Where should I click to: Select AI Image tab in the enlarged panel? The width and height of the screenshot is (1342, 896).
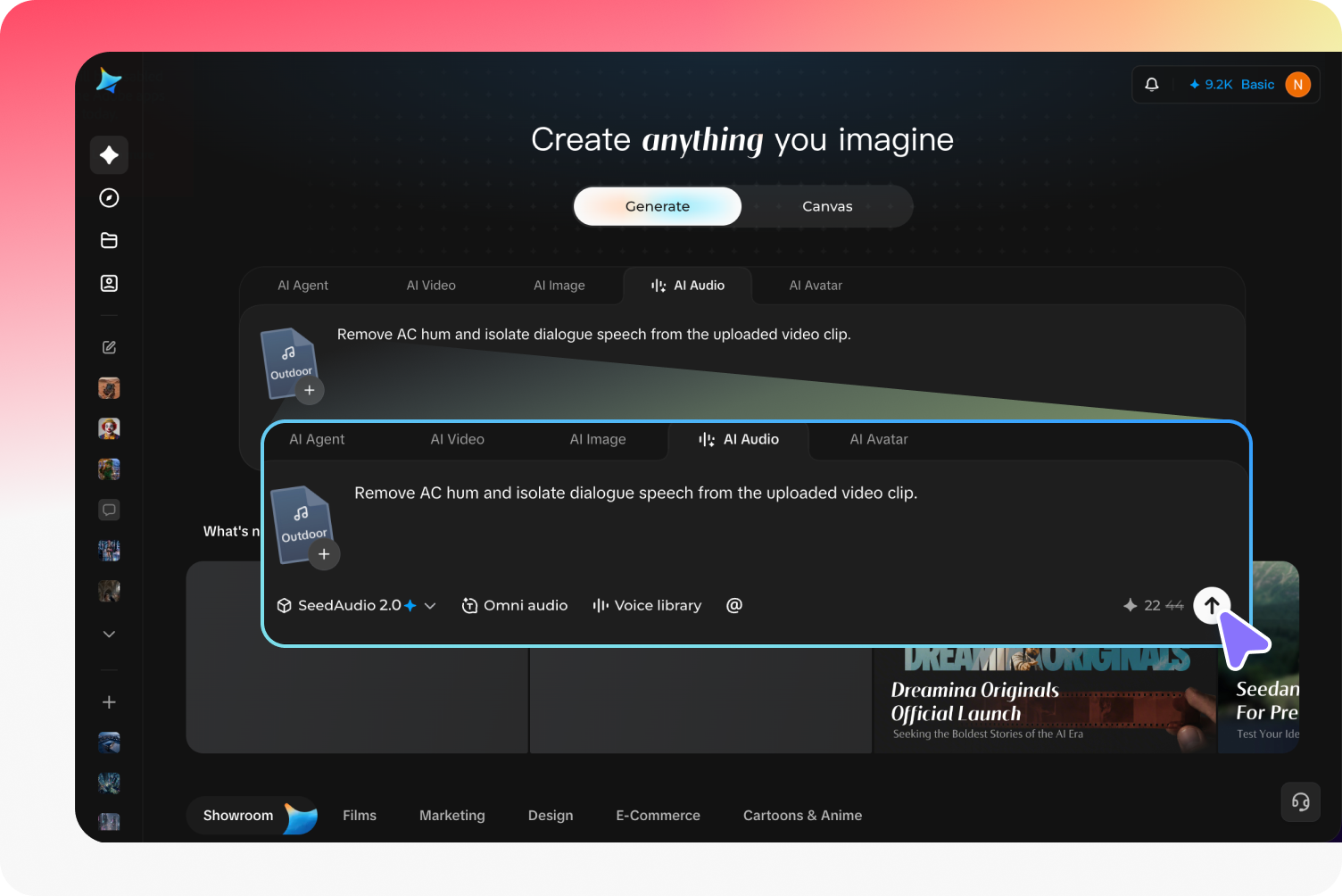point(598,439)
